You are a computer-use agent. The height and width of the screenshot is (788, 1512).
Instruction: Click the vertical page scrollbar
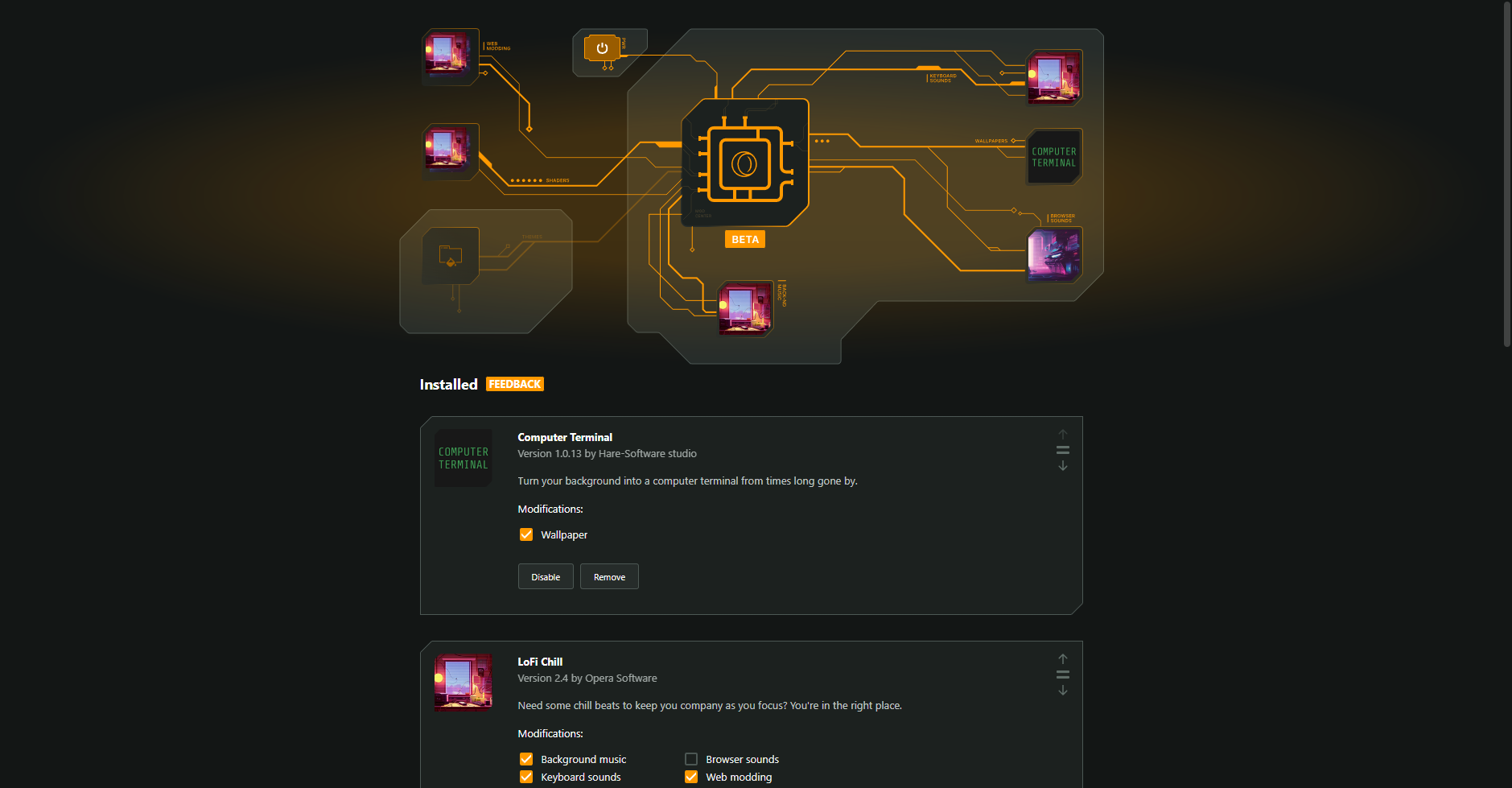click(x=1507, y=173)
